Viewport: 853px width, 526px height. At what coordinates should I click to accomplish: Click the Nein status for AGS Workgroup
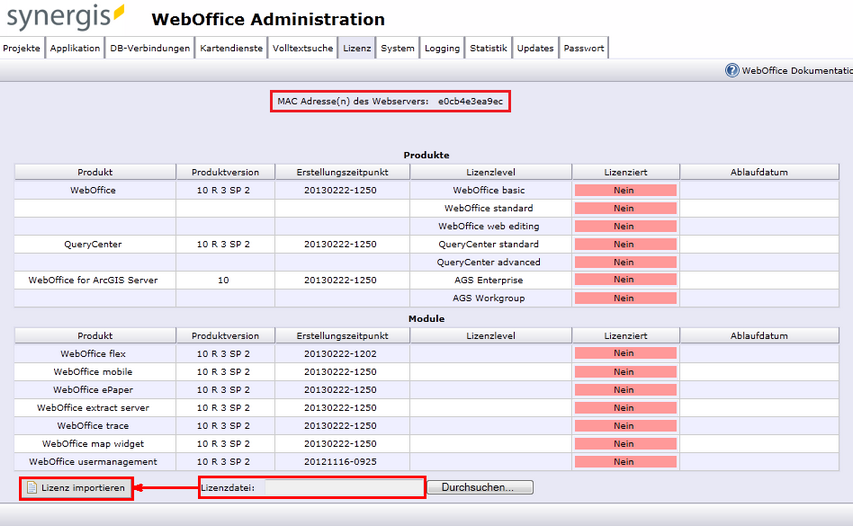[x=626, y=298]
